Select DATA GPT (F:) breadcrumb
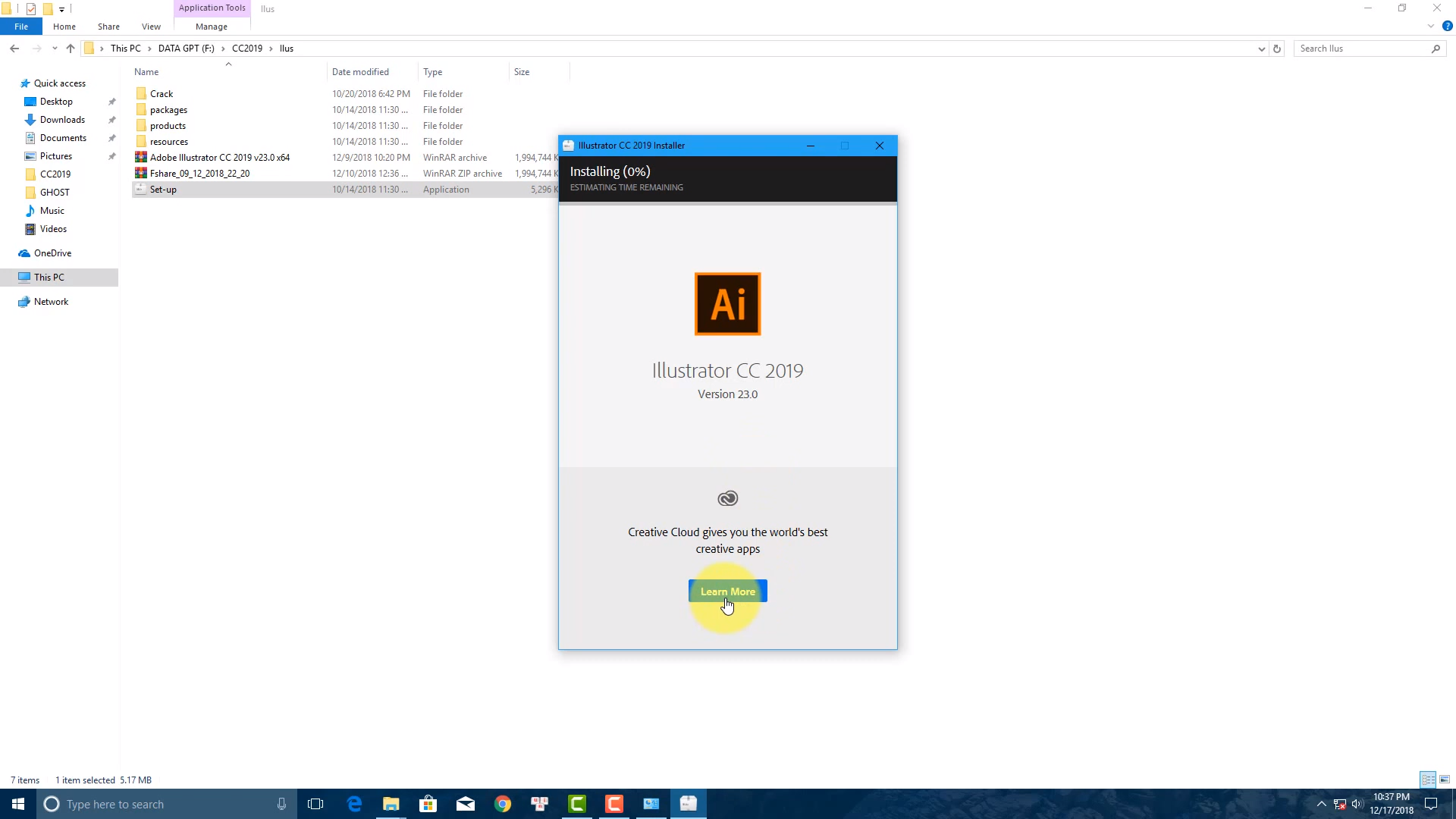Viewport: 1456px width, 819px height. pos(186,49)
